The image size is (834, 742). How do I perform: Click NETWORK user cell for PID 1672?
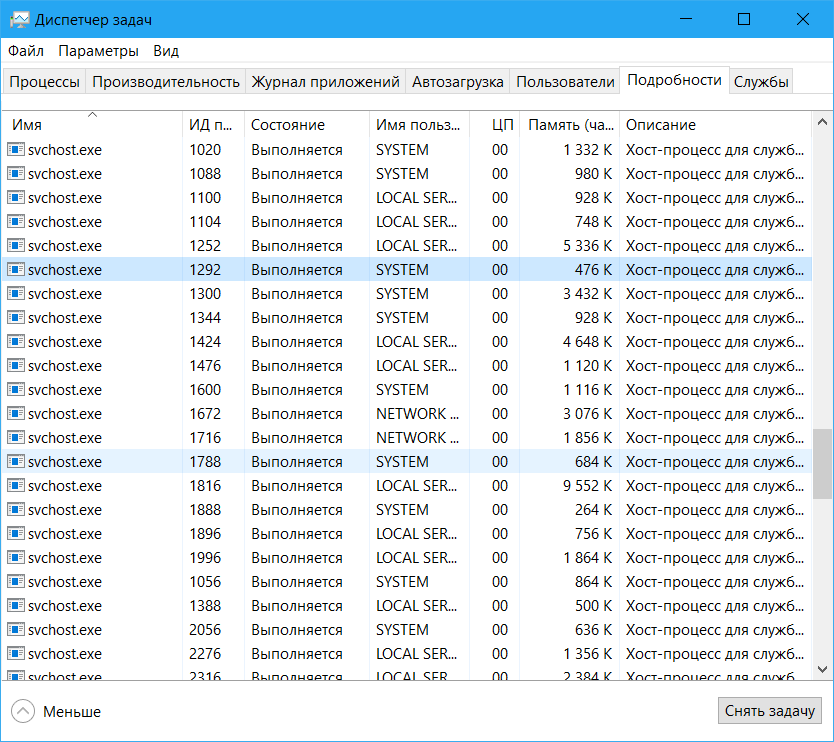point(417,413)
